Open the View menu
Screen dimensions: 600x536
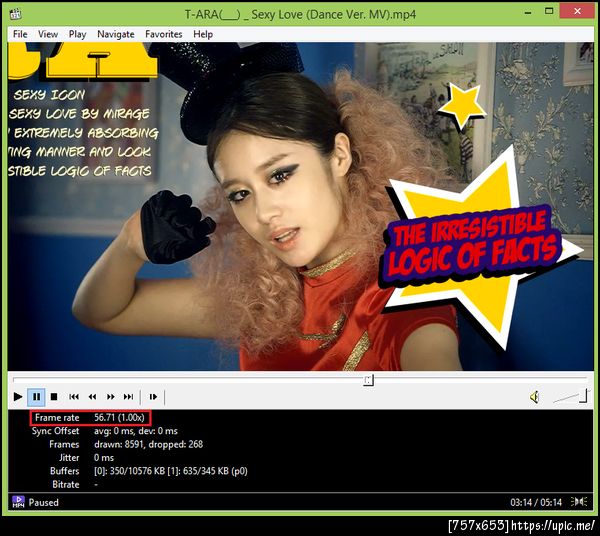coord(48,34)
